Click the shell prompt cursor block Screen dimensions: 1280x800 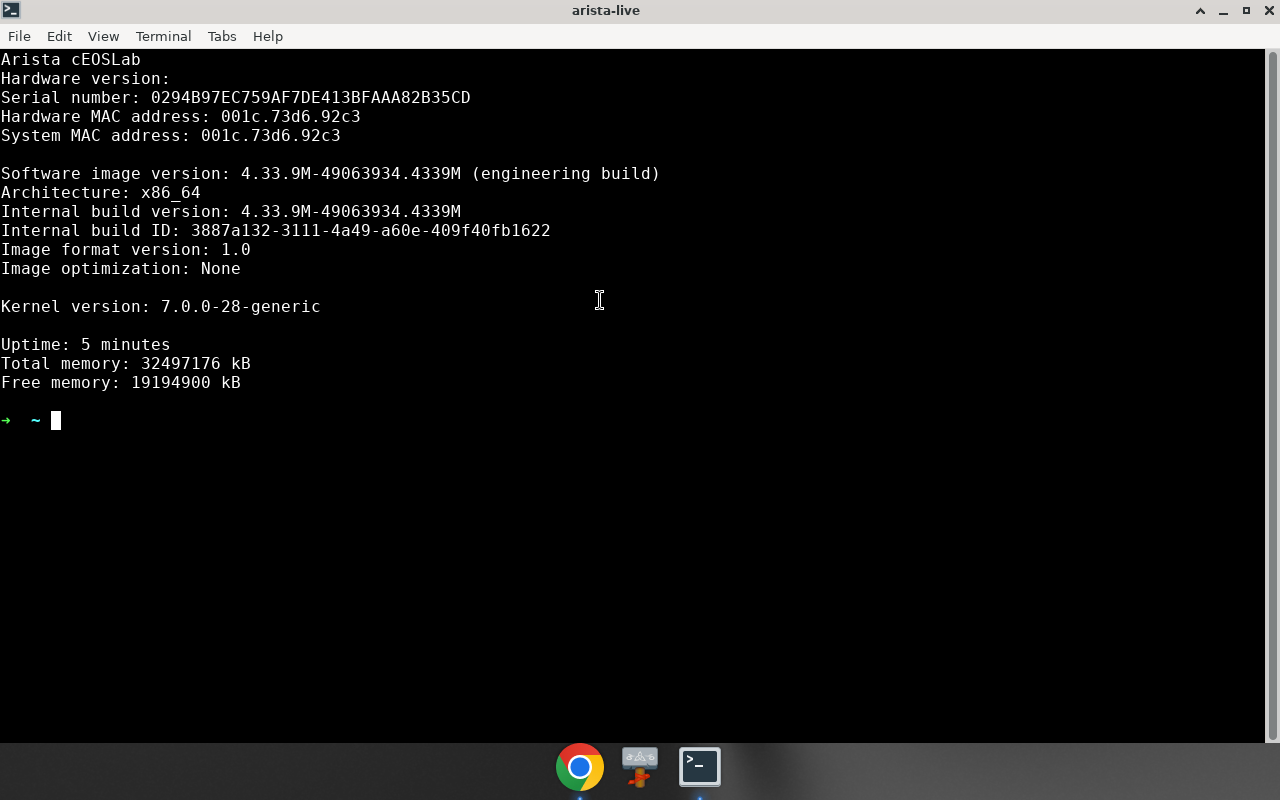pyautogui.click(x=56, y=421)
